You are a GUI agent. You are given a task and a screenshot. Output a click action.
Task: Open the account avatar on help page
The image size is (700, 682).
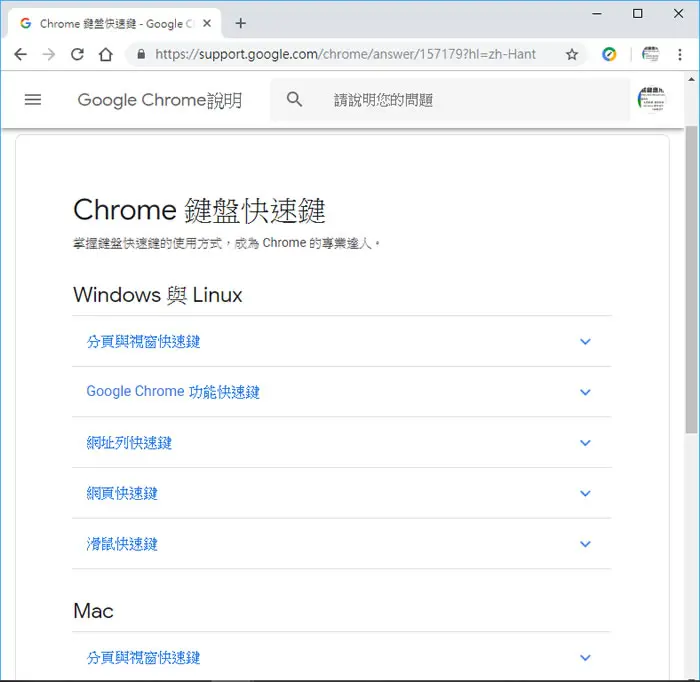[x=651, y=100]
